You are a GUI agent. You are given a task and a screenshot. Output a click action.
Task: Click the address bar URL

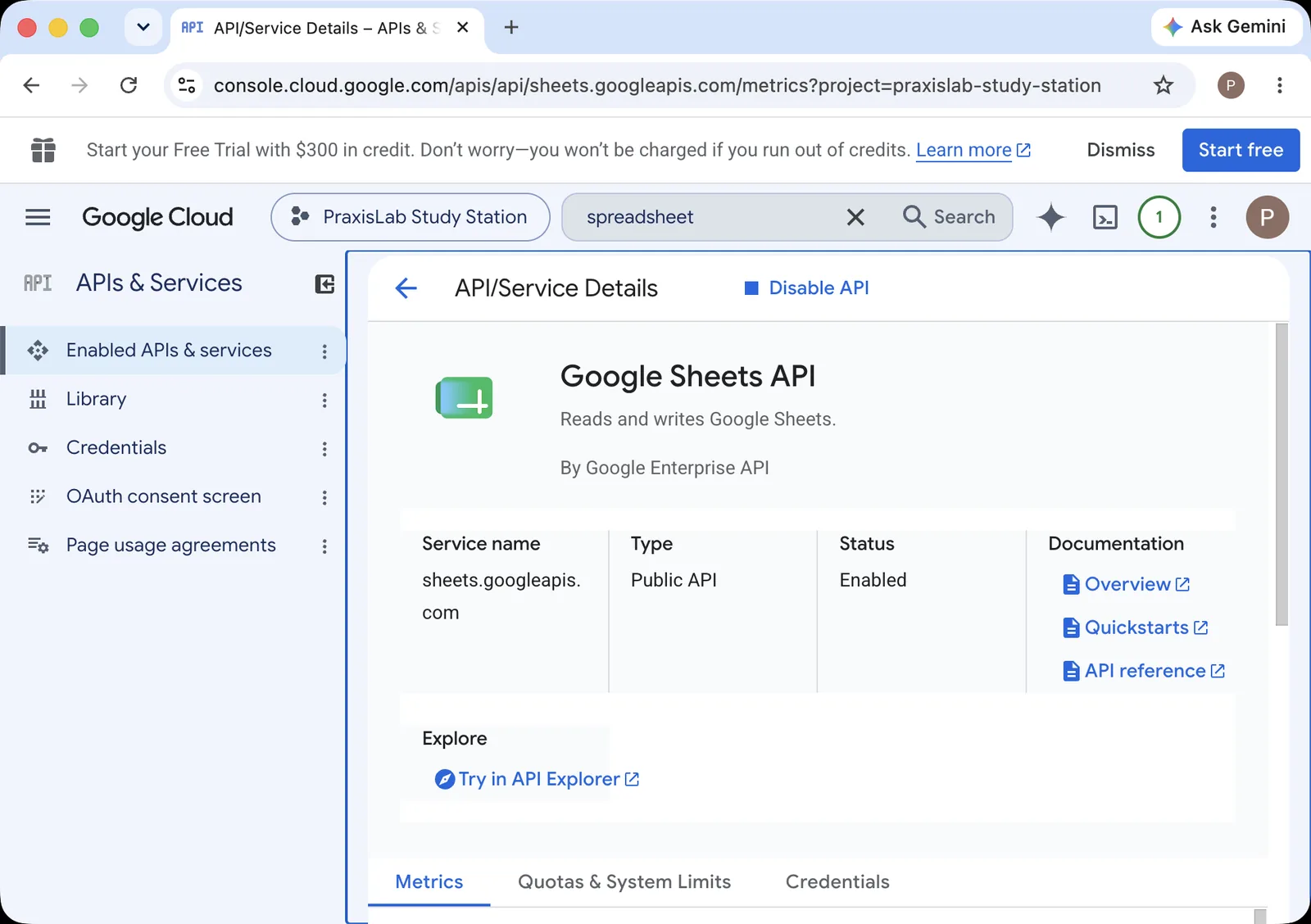[x=657, y=85]
